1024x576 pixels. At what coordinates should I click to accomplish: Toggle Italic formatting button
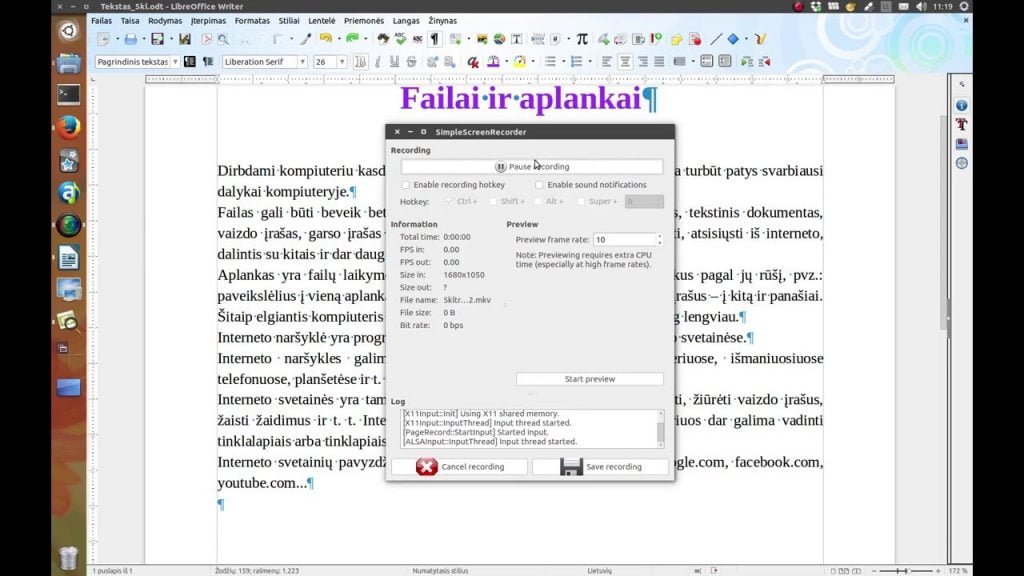click(x=377, y=61)
